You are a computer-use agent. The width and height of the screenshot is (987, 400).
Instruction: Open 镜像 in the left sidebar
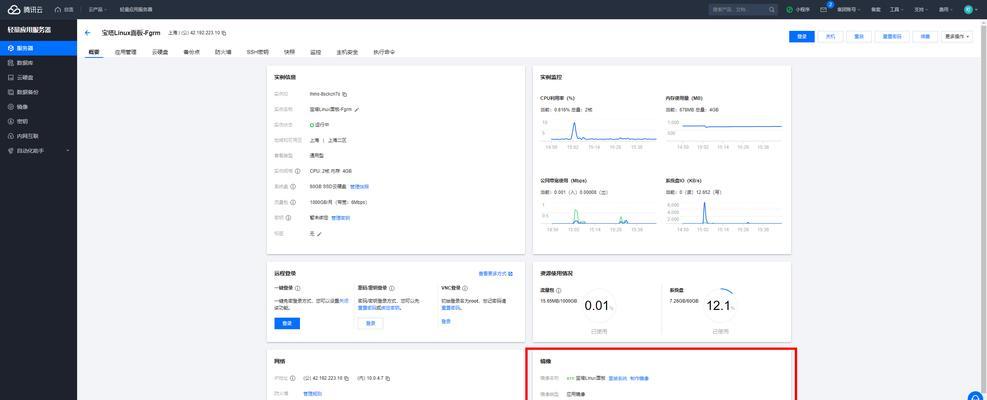[38, 106]
